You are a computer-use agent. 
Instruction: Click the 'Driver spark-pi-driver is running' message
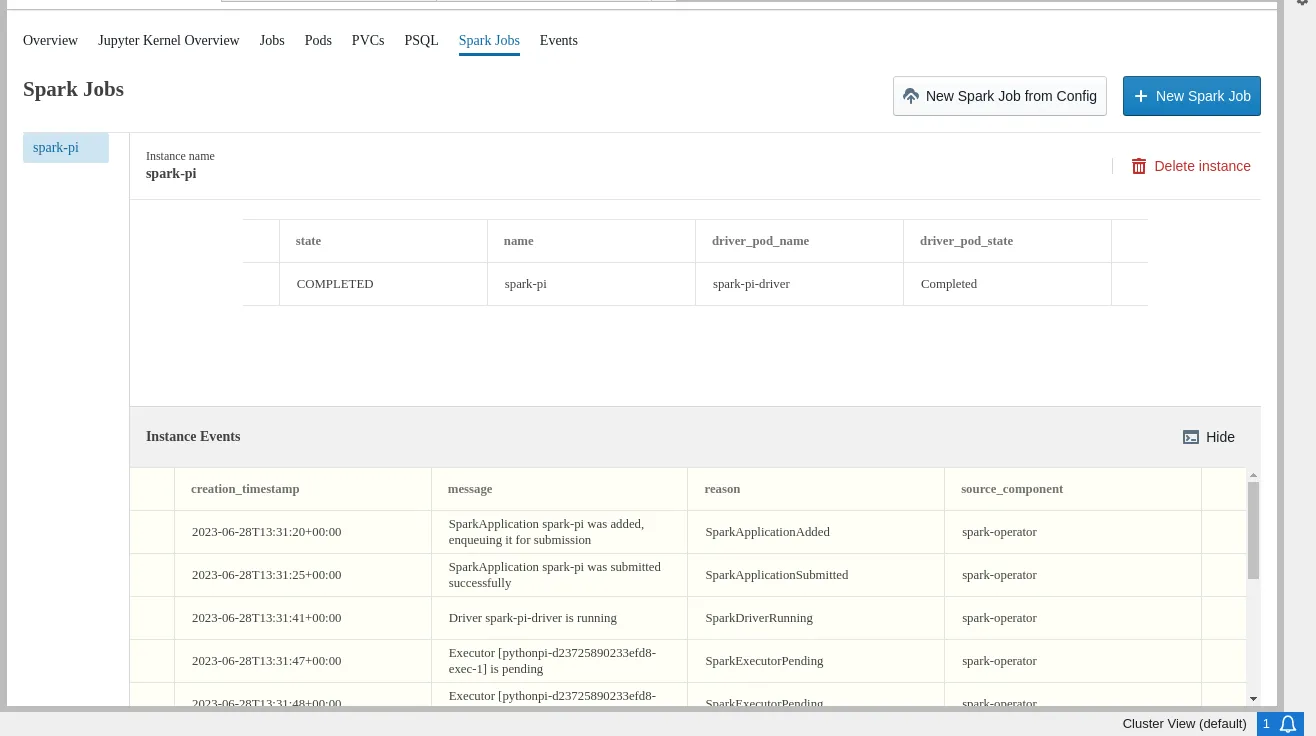(533, 618)
